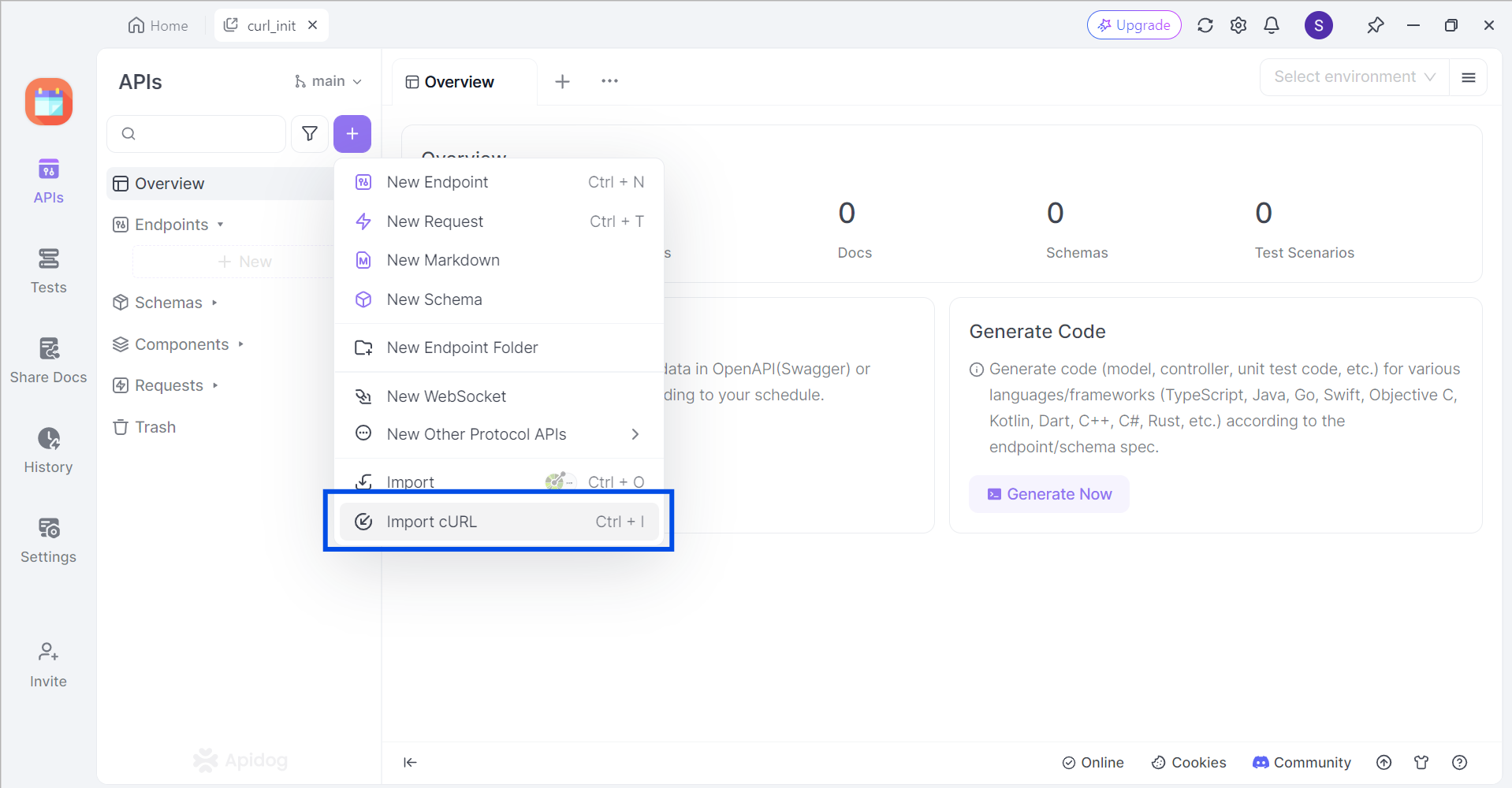Open the hamburger menu beside environment selector
The height and width of the screenshot is (788, 1512).
click(1469, 77)
